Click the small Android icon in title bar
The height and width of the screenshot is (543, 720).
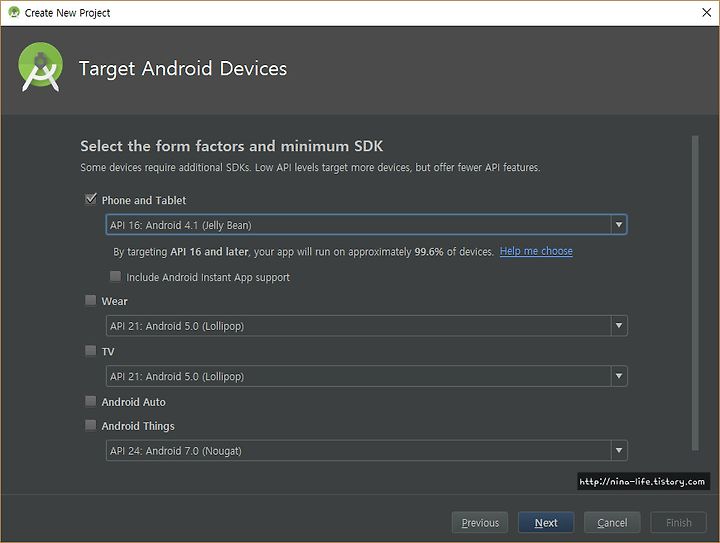14,12
